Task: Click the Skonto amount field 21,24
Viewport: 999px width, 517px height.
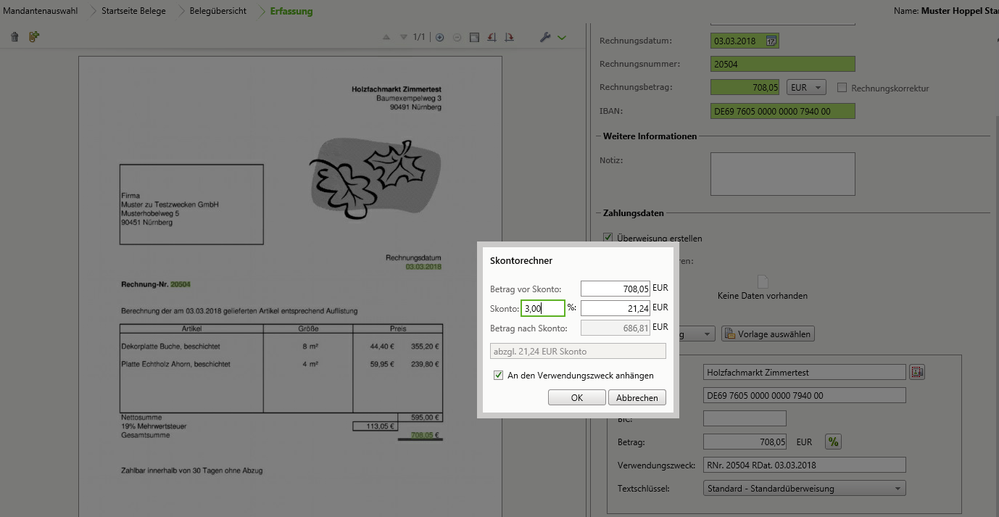Action: pyautogui.click(x=615, y=308)
